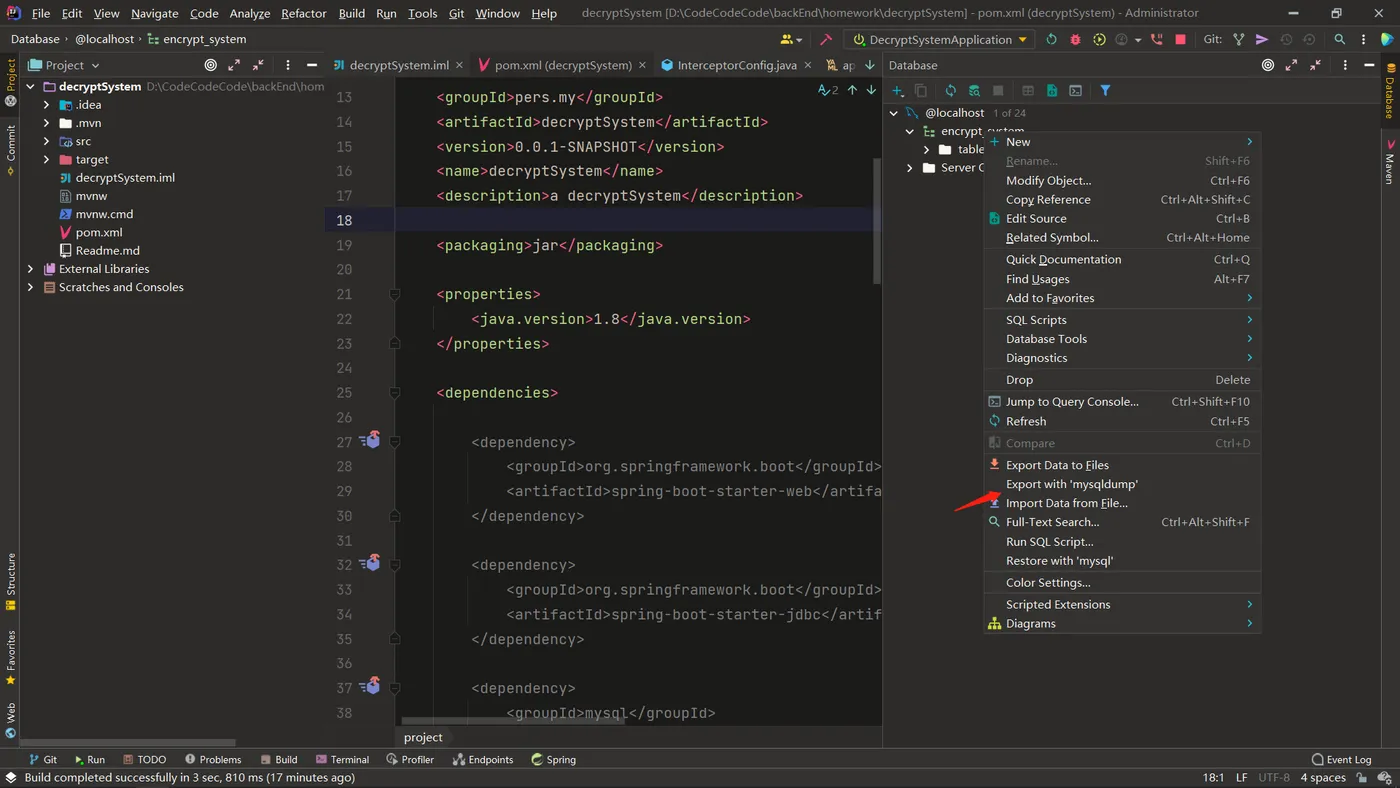Collapse all icon in Project panel header

(258, 65)
